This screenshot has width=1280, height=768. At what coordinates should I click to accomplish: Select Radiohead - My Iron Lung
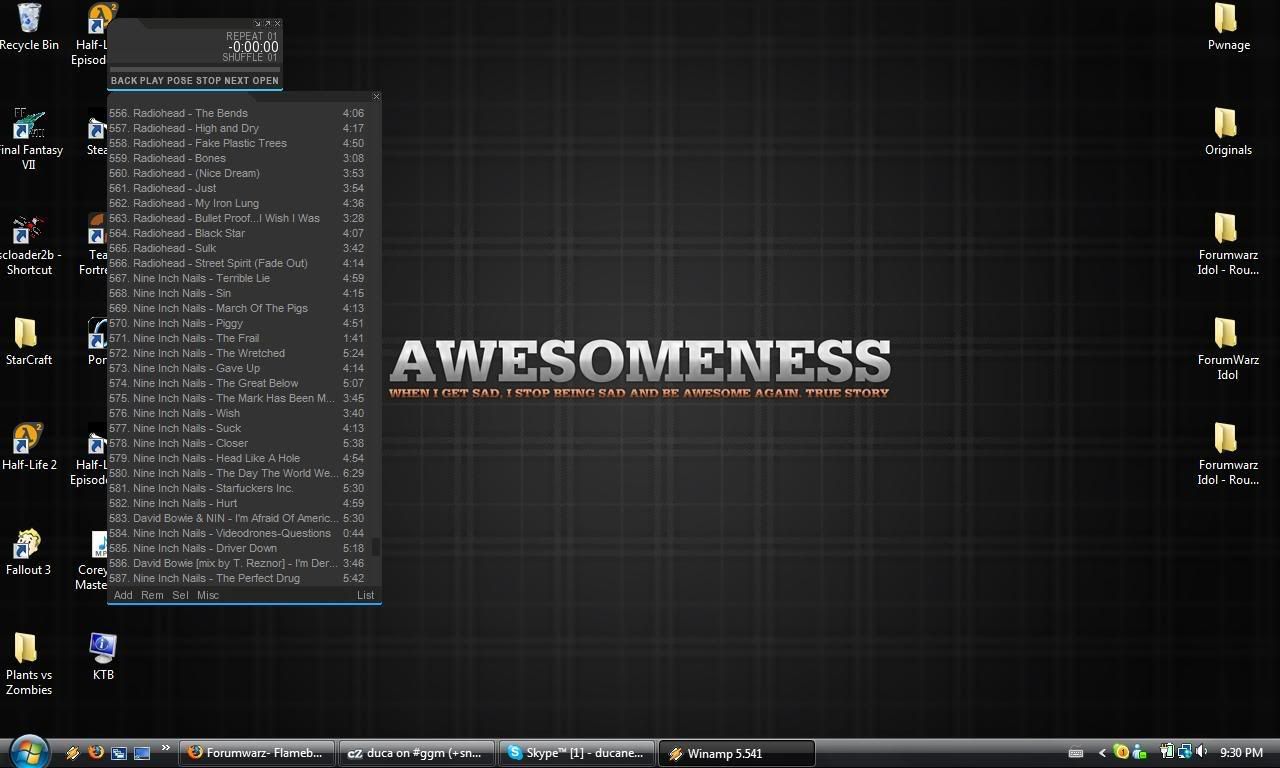tap(237, 203)
